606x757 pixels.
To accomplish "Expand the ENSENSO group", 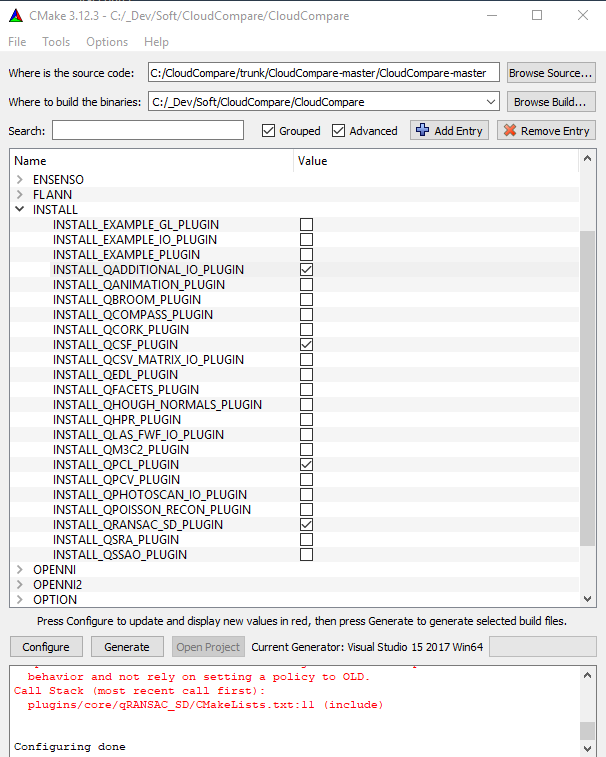I will tap(20, 180).
